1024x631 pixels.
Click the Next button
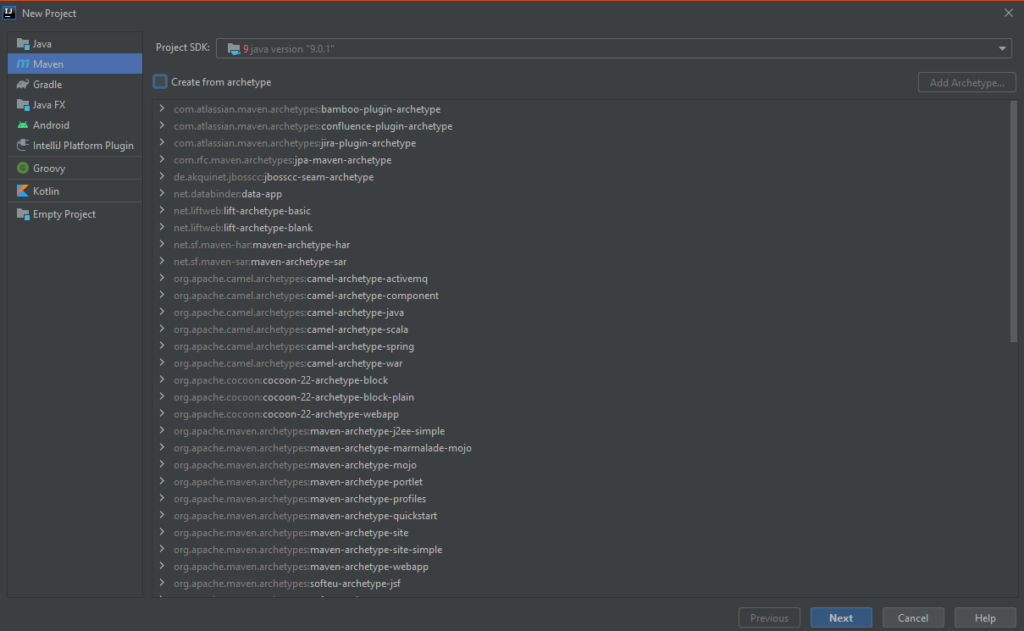[841, 617]
